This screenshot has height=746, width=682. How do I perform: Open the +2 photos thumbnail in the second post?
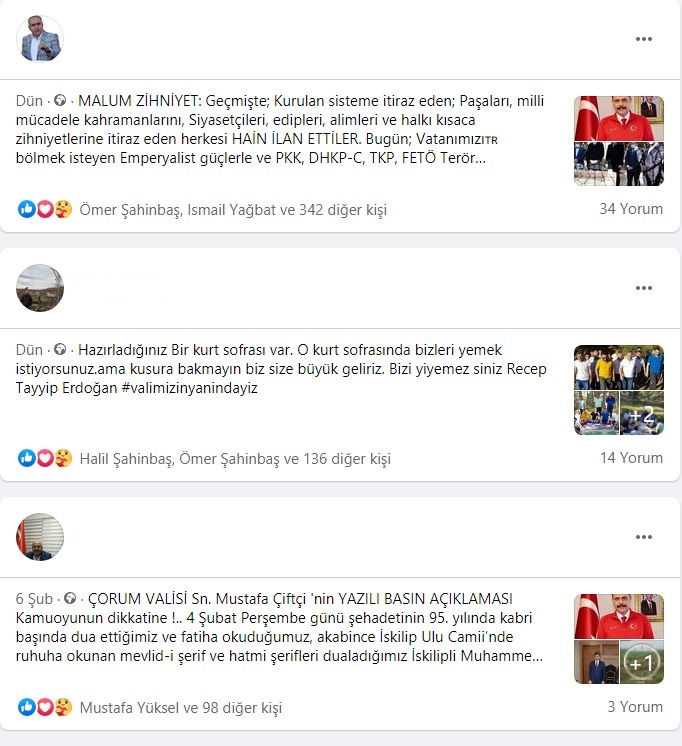[x=642, y=413]
